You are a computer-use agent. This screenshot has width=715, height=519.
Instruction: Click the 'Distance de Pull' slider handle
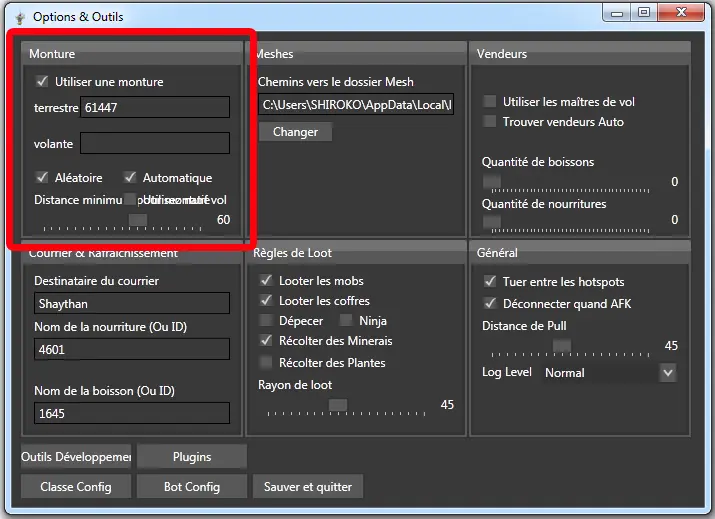pyautogui.click(x=562, y=346)
